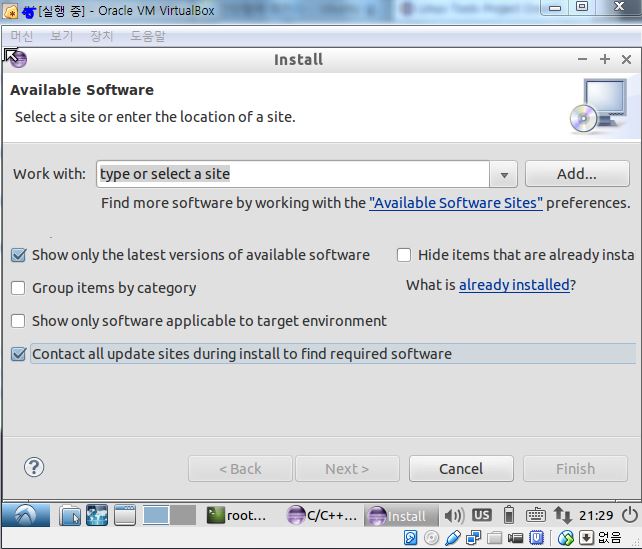Screen dimensions: 642x549
Task: Click the VirtualBox video capture status icon
Action: point(515,538)
